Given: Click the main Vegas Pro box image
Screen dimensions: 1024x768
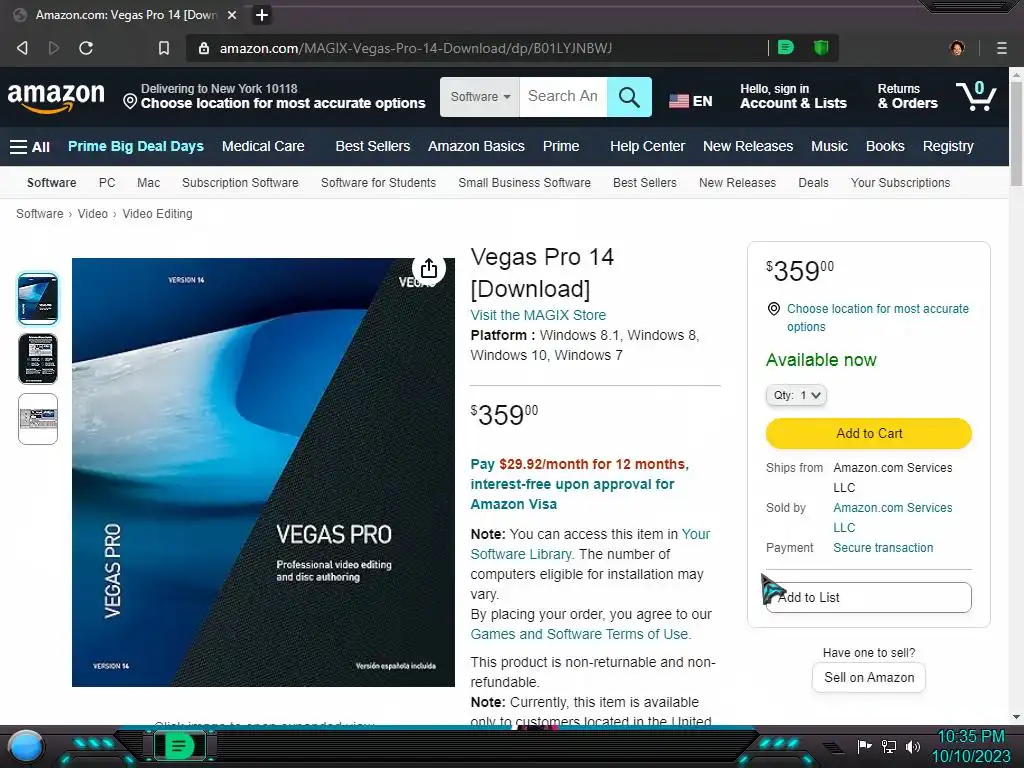Looking at the screenshot, I should click(x=263, y=472).
